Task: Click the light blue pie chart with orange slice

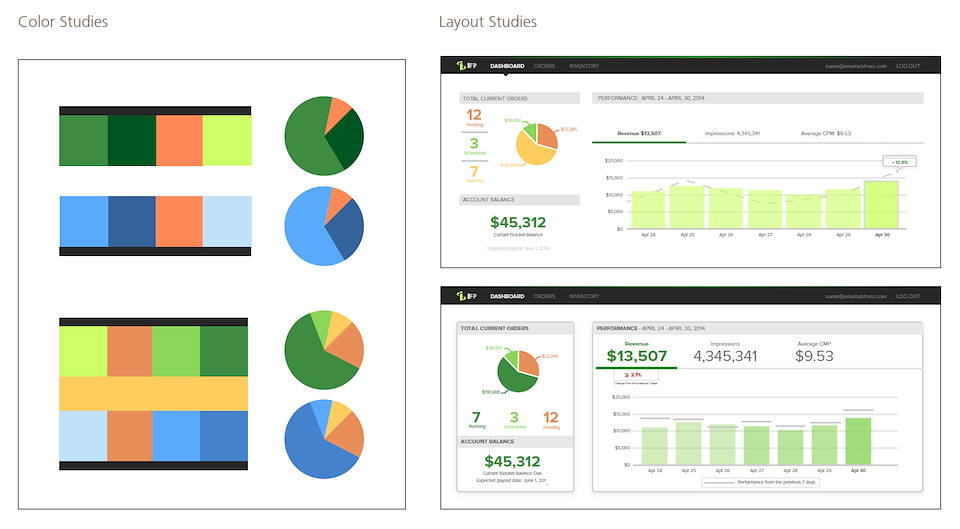Action: click(324, 225)
